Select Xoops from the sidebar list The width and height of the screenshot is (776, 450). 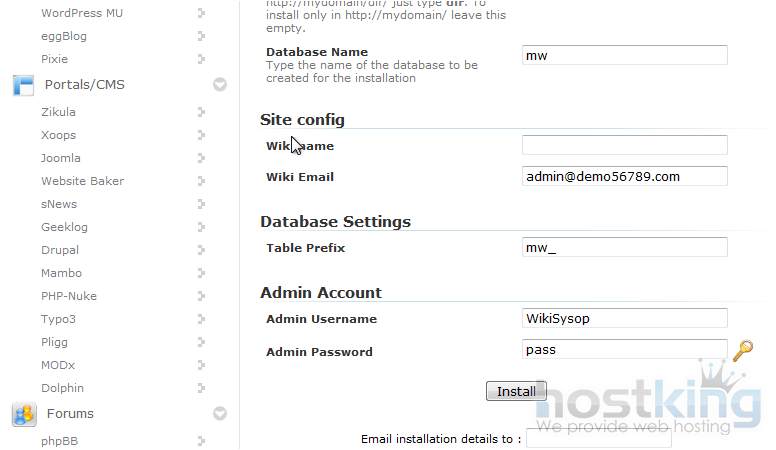pyautogui.click(x=58, y=135)
